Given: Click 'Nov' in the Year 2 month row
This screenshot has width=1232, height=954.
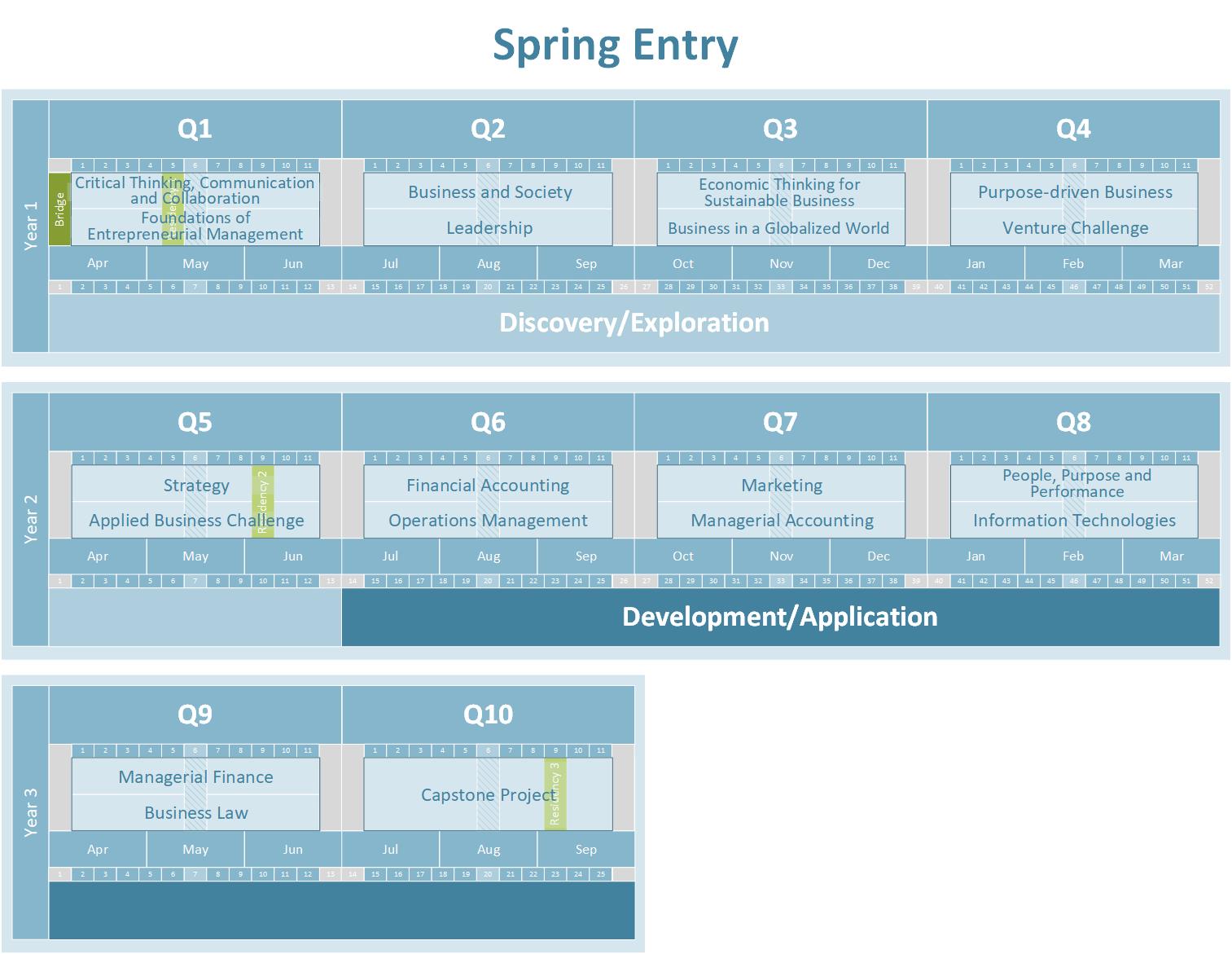Looking at the screenshot, I should coord(781,556).
